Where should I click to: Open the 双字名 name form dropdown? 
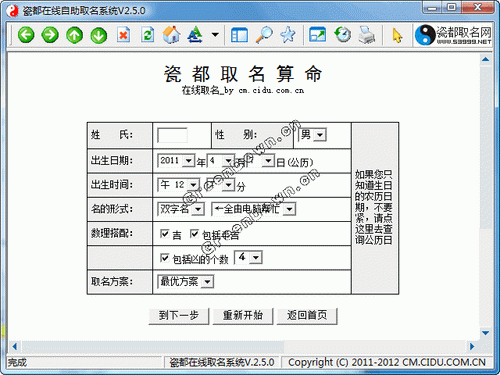[181, 209]
